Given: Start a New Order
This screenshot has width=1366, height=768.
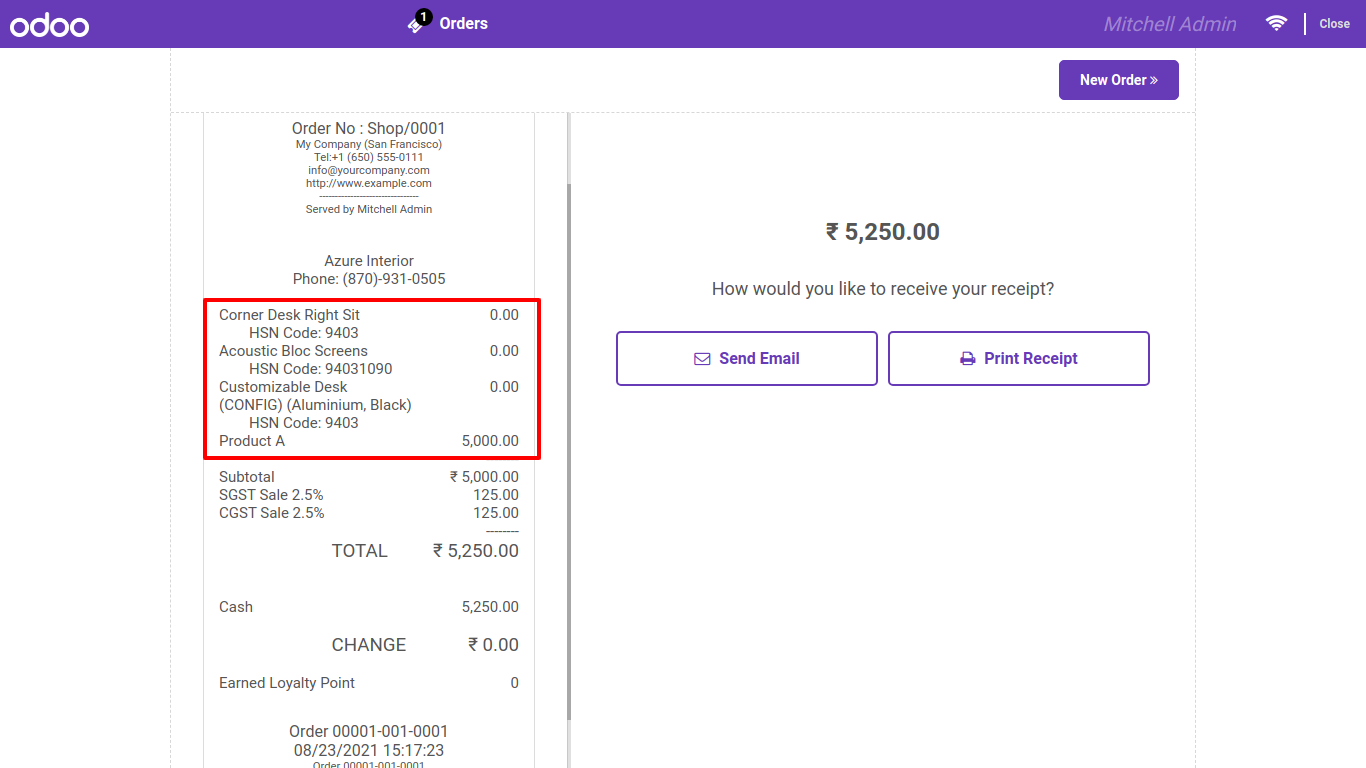Looking at the screenshot, I should (x=1119, y=80).
